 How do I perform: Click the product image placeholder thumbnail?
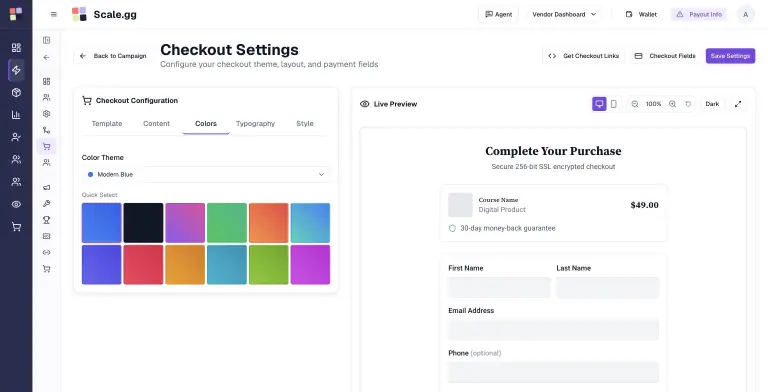[x=460, y=205]
